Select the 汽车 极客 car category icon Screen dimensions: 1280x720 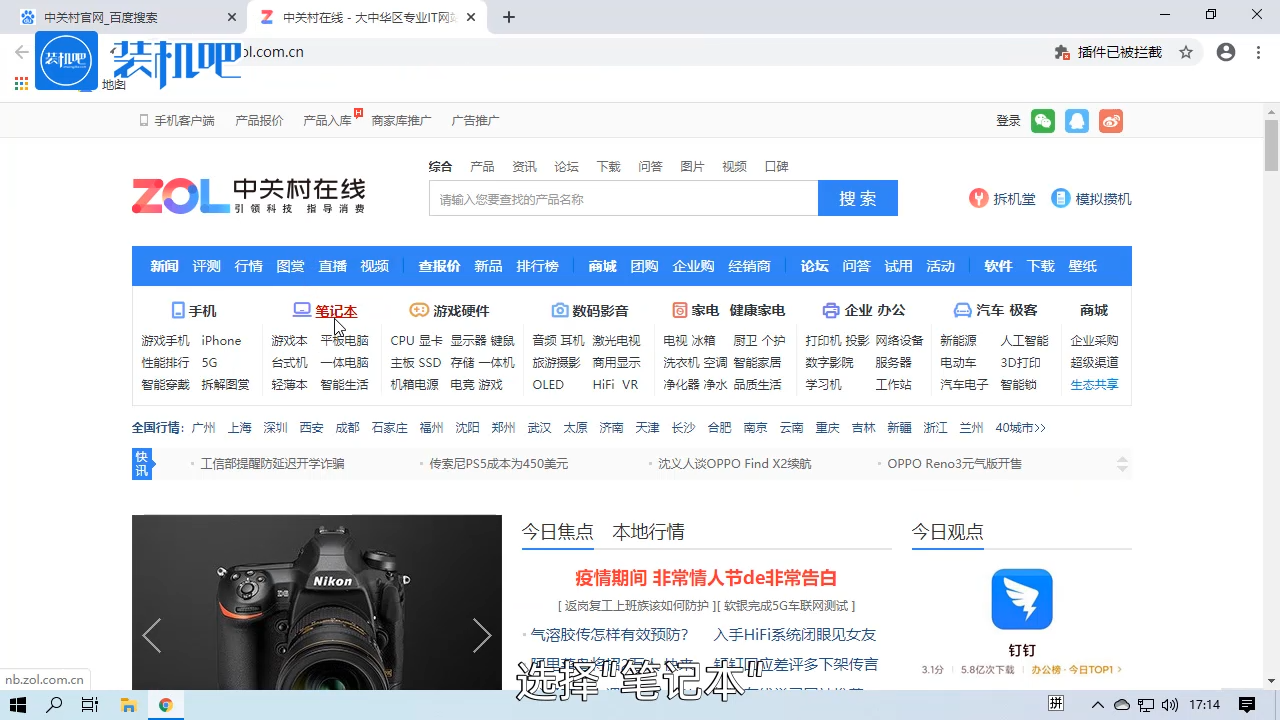click(x=962, y=310)
